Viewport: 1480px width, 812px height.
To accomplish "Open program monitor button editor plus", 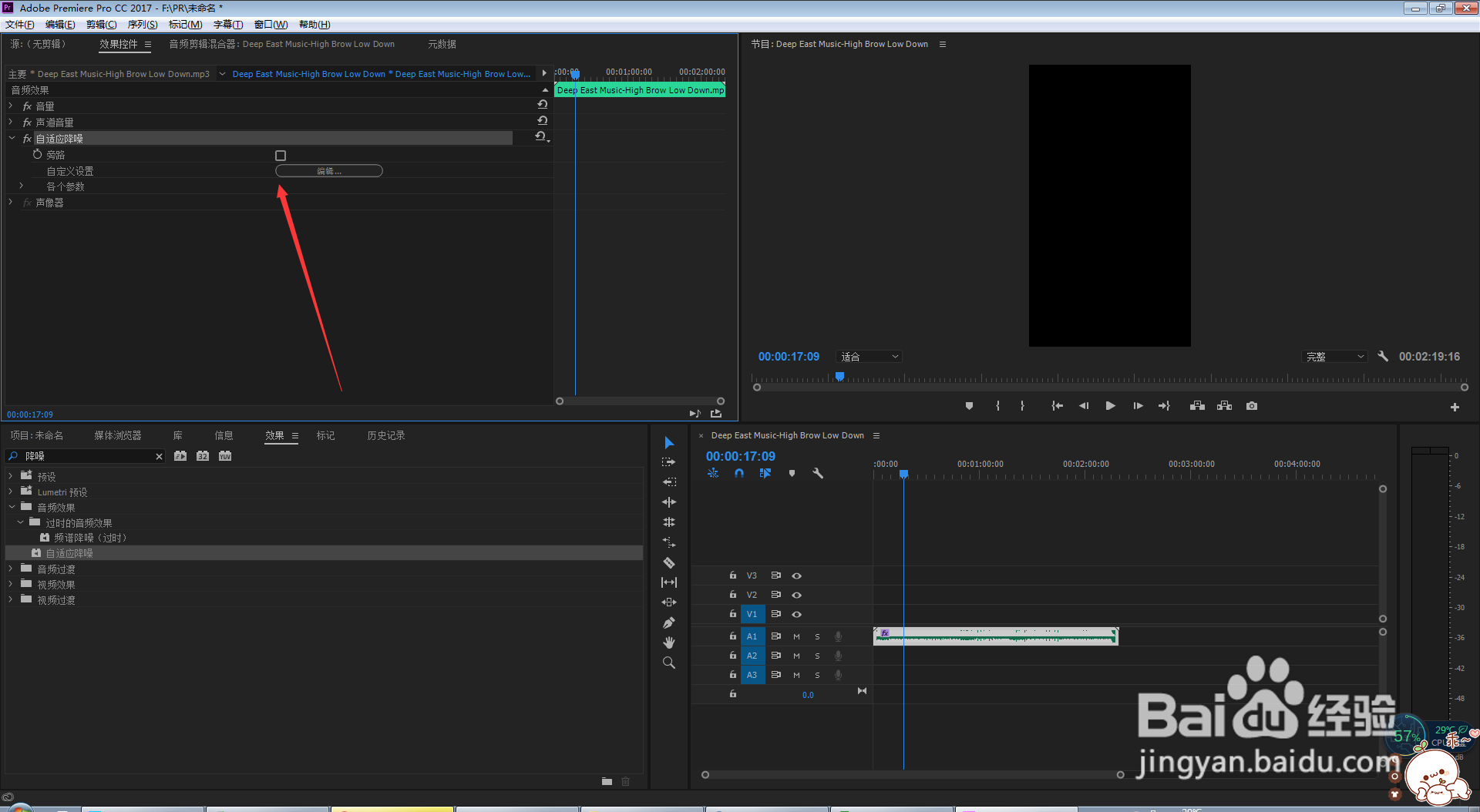I will click(x=1455, y=407).
